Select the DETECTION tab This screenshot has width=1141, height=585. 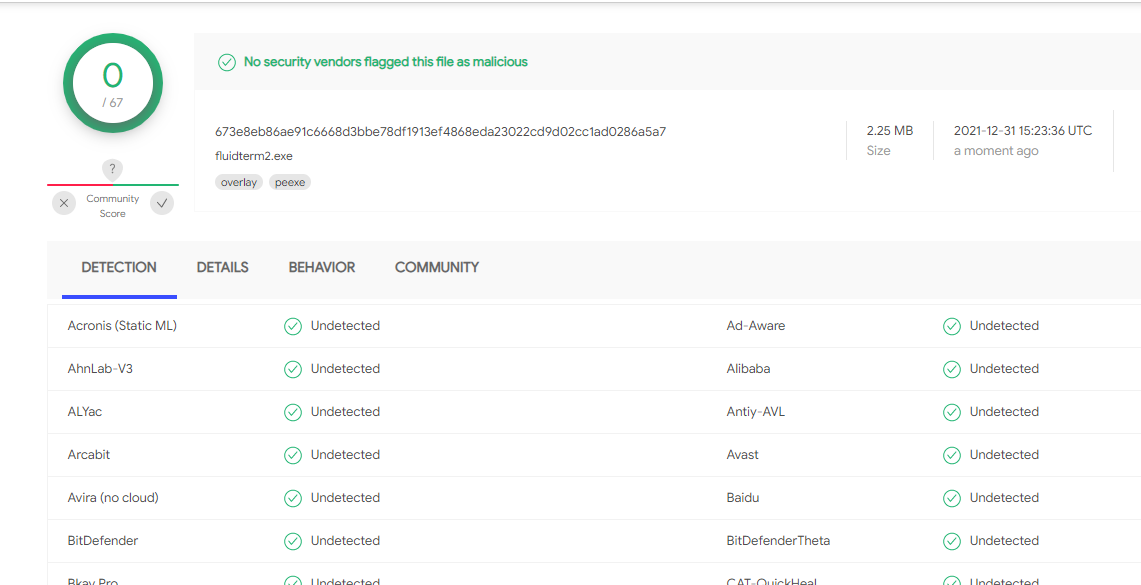click(119, 268)
